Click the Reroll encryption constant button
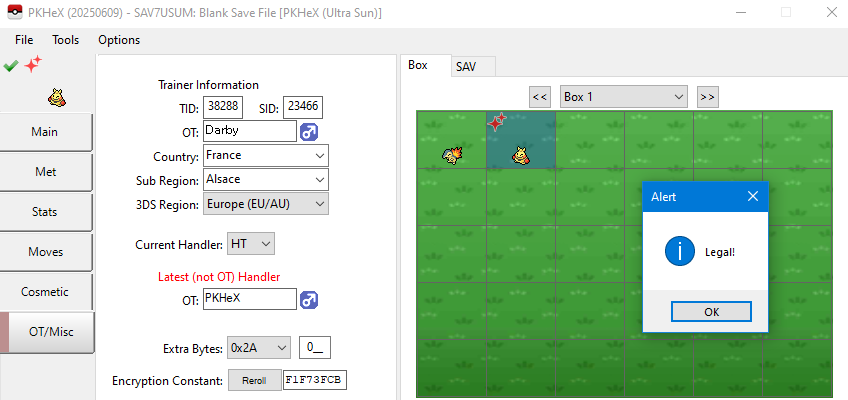The width and height of the screenshot is (848, 400). point(254,381)
